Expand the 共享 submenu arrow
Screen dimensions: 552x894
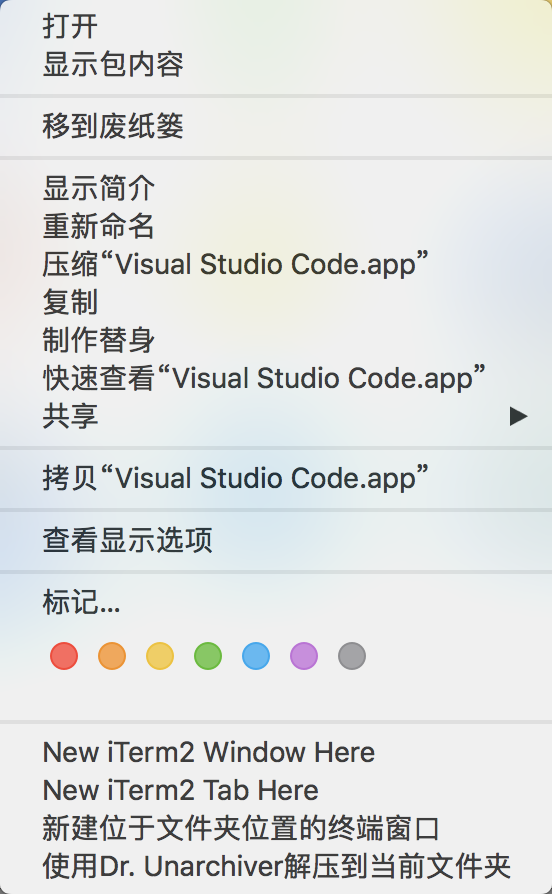coord(518,416)
